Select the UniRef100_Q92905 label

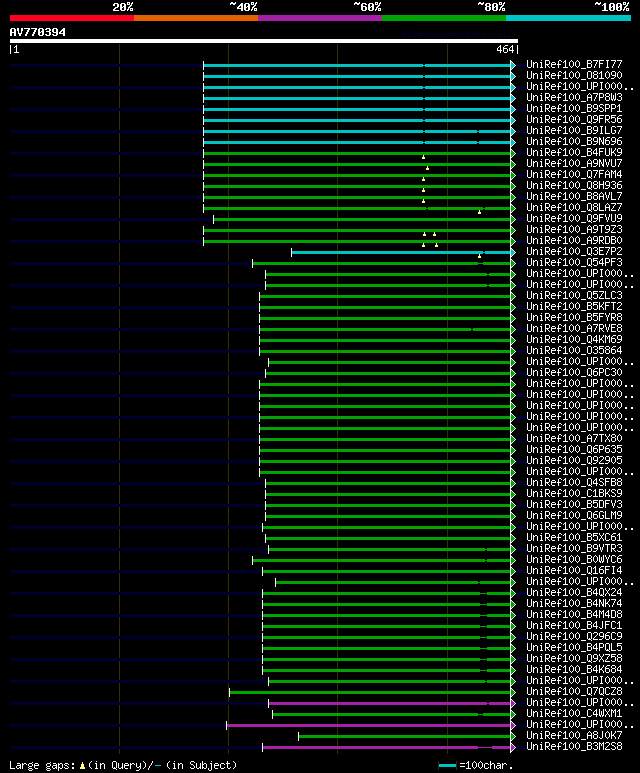click(574, 460)
